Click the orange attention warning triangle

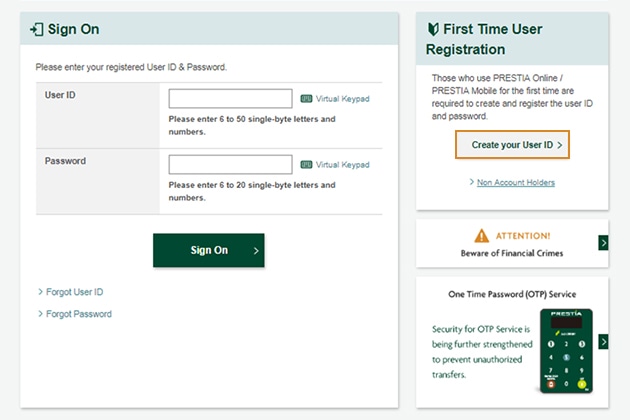[481, 236]
